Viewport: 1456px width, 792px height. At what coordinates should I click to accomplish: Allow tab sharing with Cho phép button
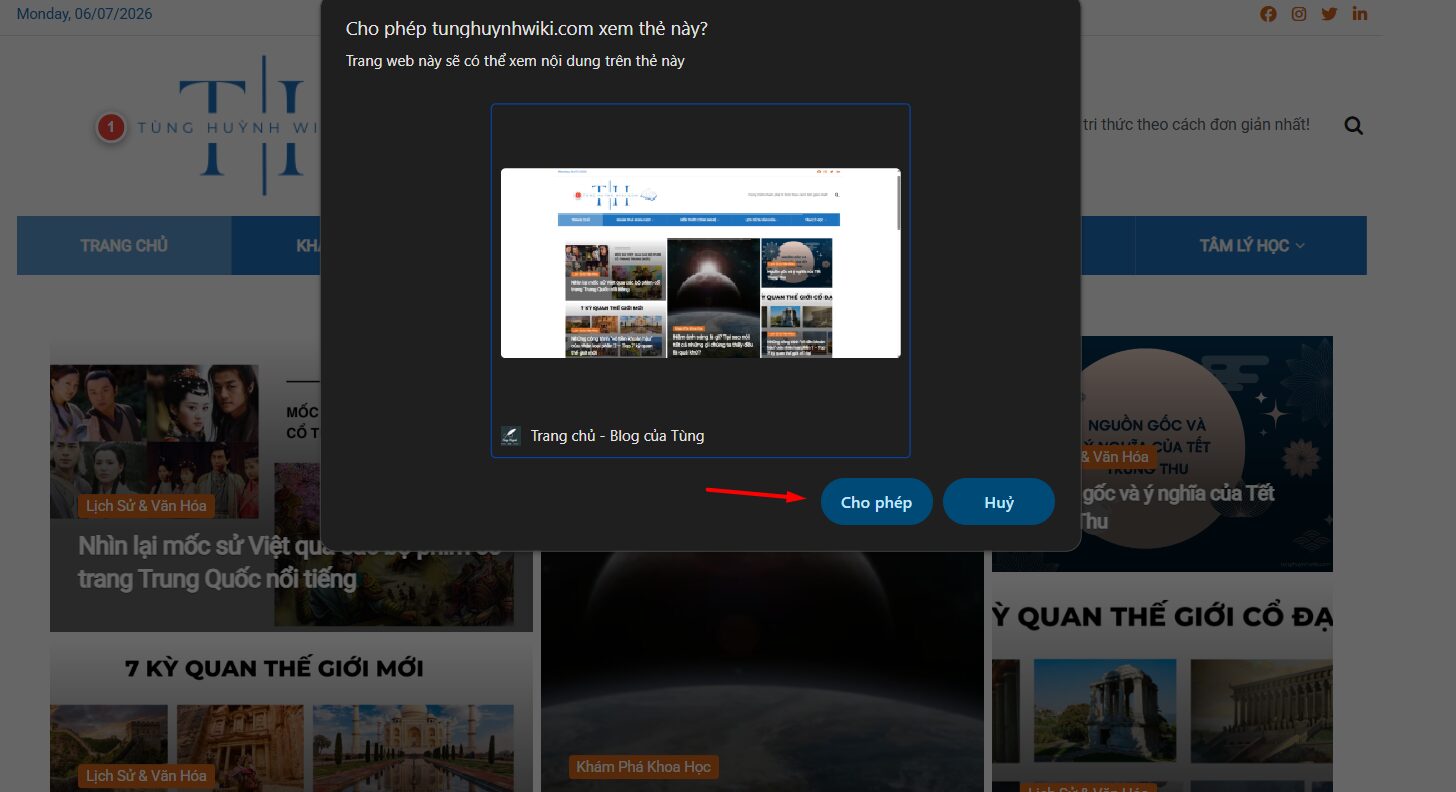[x=876, y=502]
